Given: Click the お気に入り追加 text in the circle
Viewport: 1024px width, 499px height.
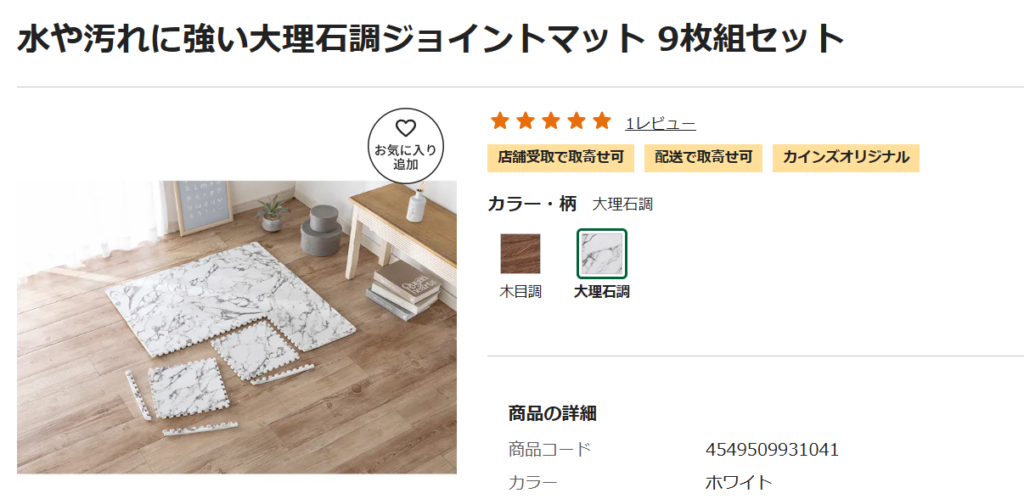Looking at the screenshot, I should tap(405, 157).
